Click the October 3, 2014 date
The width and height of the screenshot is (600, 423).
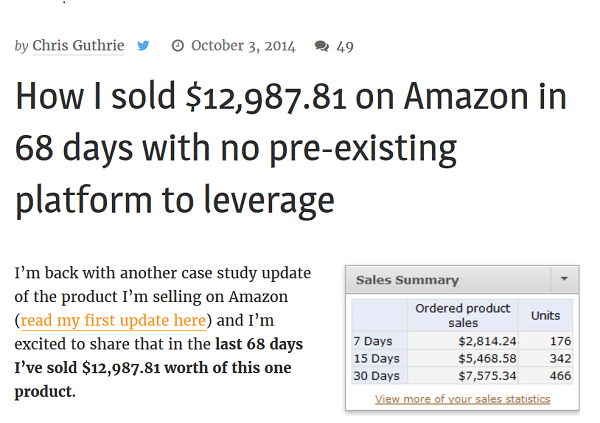click(243, 46)
